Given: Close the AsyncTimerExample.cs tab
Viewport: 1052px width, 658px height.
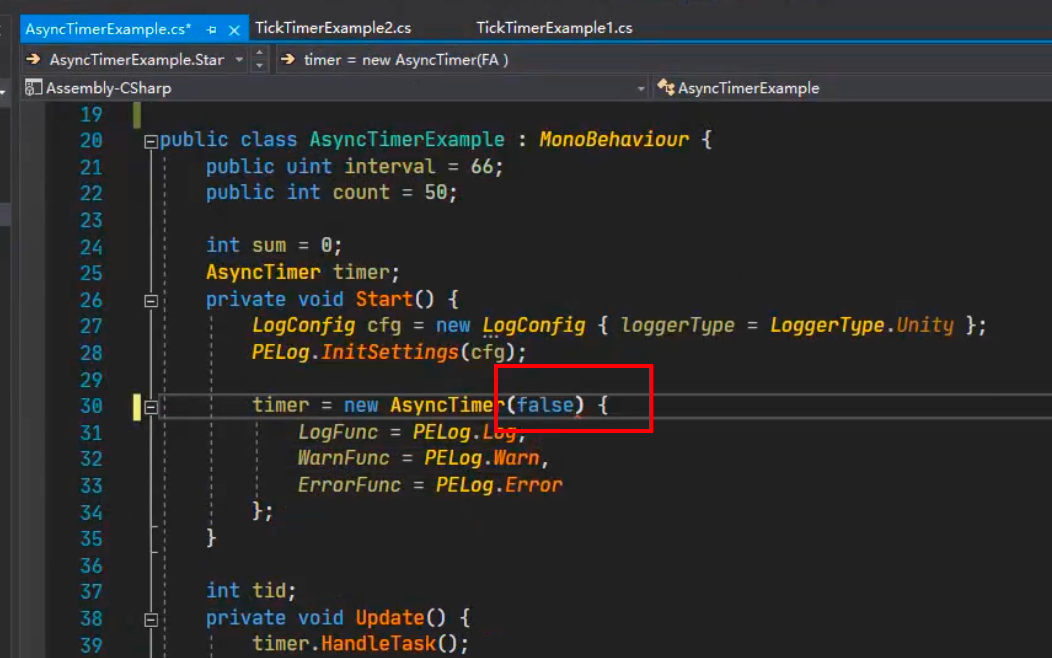Looking at the screenshot, I should coord(236,29).
